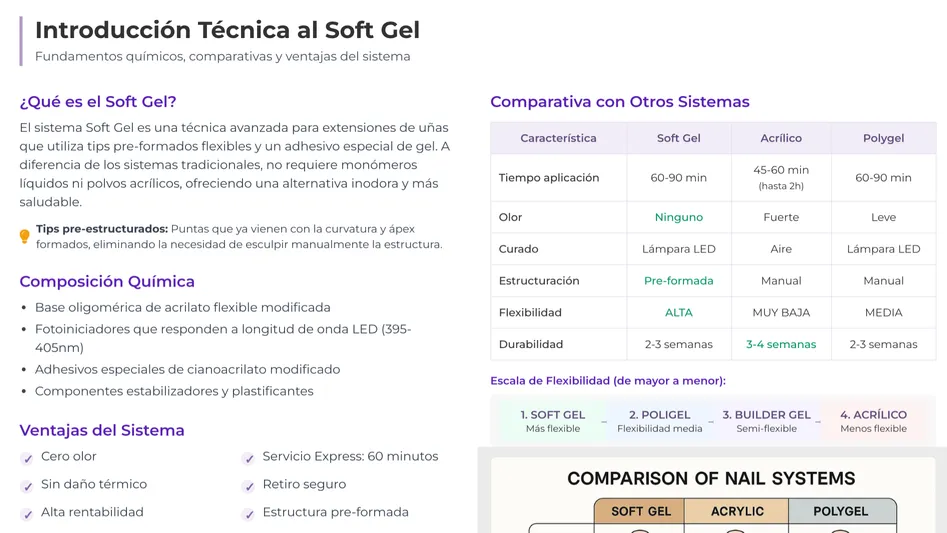
Task: Select the Acrílico column header
Action: coord(781,138)
